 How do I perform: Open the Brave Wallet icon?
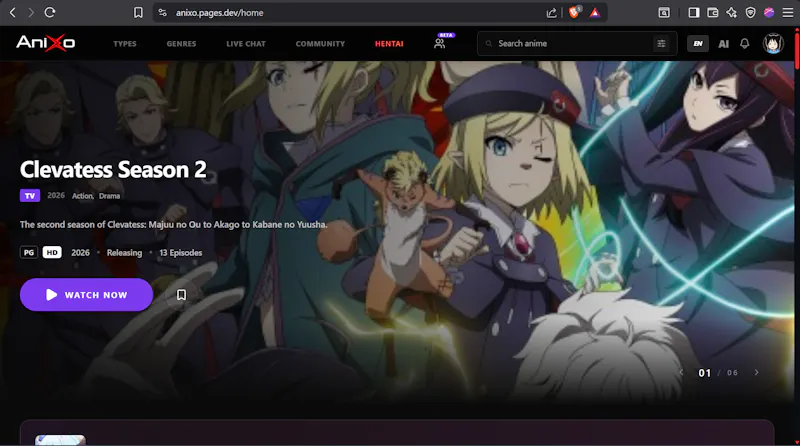pos(713,13)
